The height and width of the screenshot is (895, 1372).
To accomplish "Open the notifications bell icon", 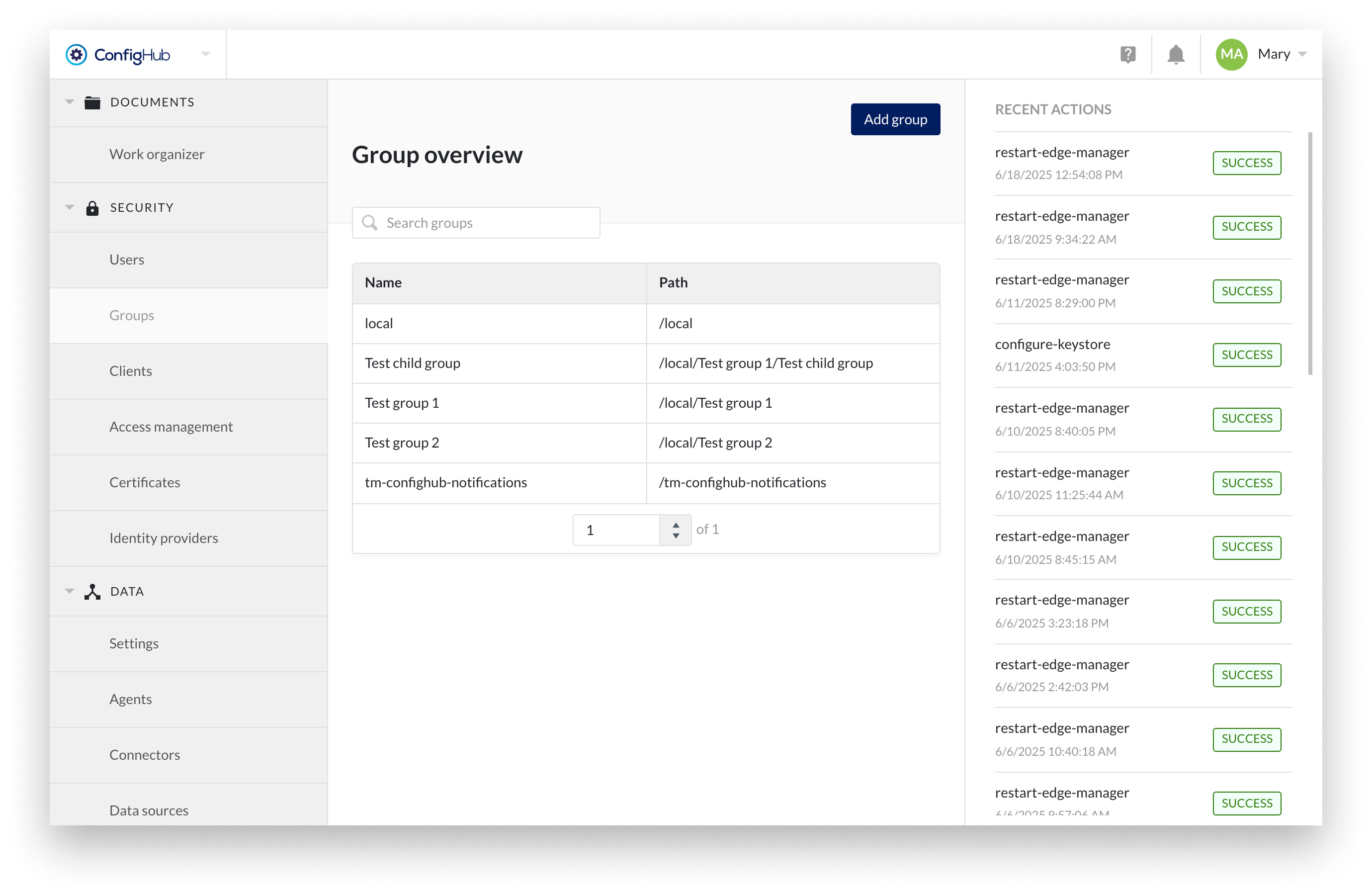I will (x=1176, y=55).
